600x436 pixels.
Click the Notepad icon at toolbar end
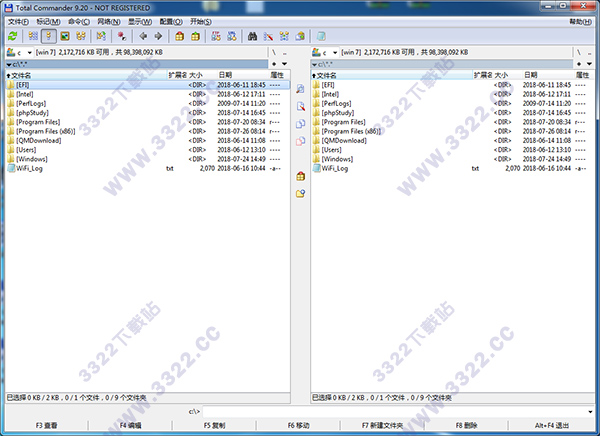pos(321,36)
